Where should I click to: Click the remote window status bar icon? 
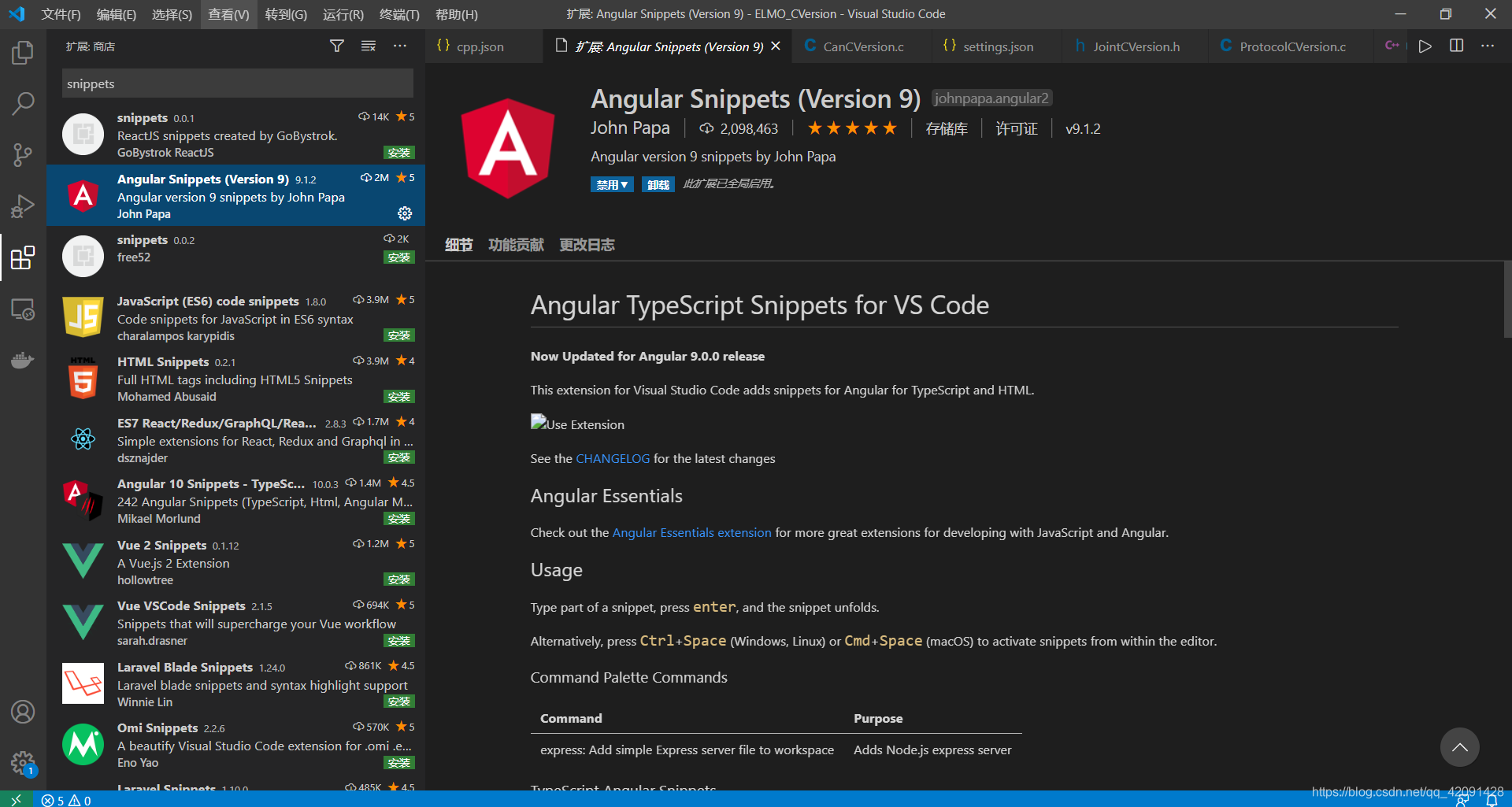click(16, 799)
